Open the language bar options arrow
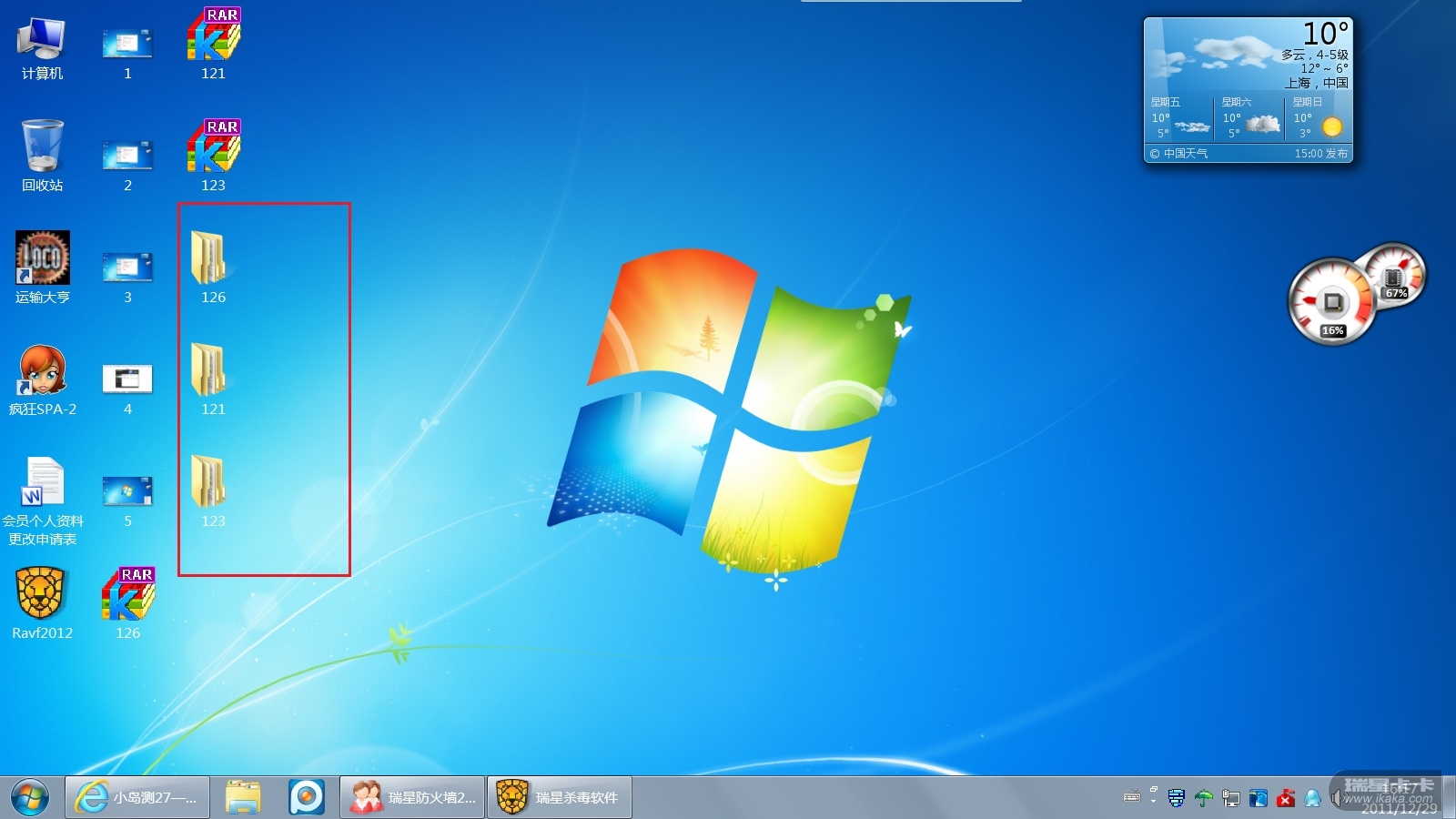This screenshot has width=1456, height=819. pyautogui.click(x=1153, y=802)
